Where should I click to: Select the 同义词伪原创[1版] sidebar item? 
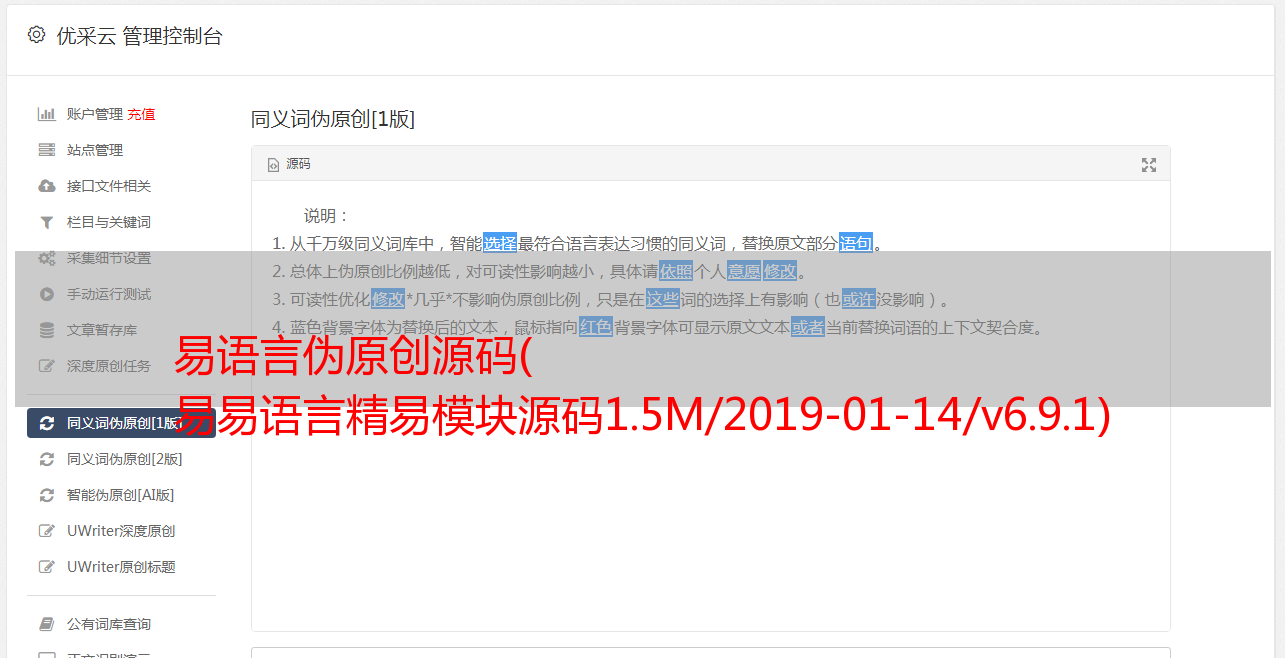point(121,423)
